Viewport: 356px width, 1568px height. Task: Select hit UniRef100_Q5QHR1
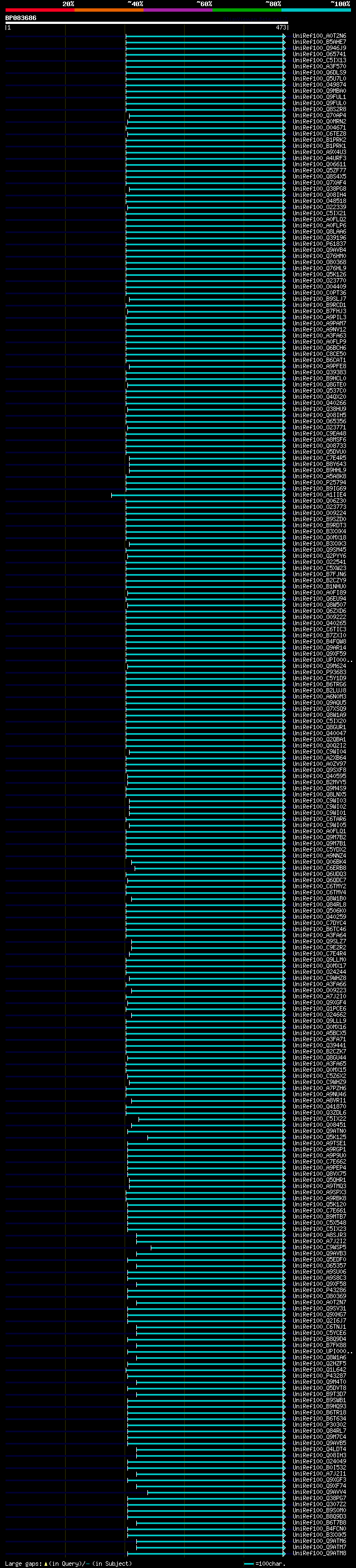point(319,1180)
